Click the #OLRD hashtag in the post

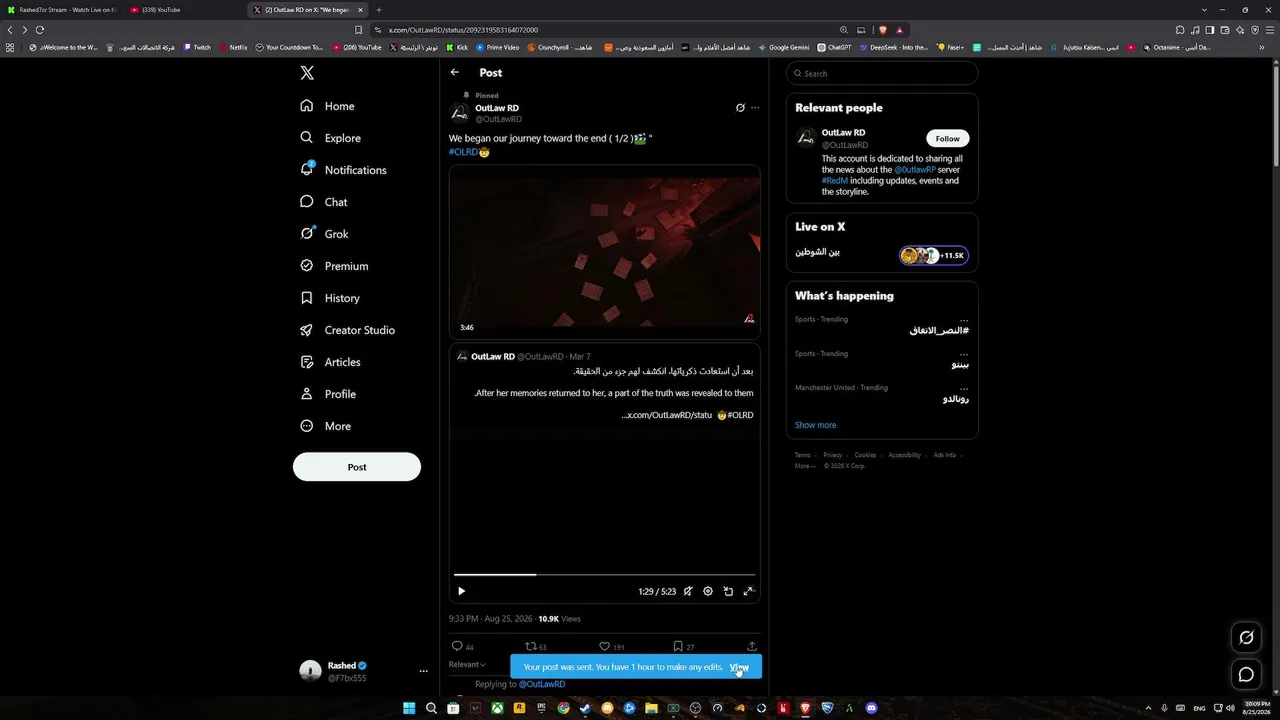(x=464, y=152)
